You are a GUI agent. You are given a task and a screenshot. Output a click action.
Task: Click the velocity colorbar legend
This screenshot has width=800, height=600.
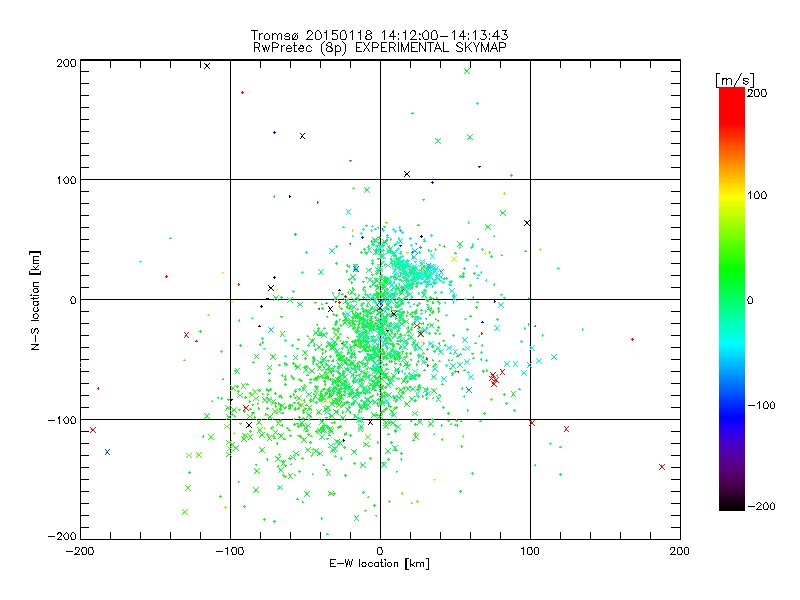pyautogui.click(x=732, y=299)
